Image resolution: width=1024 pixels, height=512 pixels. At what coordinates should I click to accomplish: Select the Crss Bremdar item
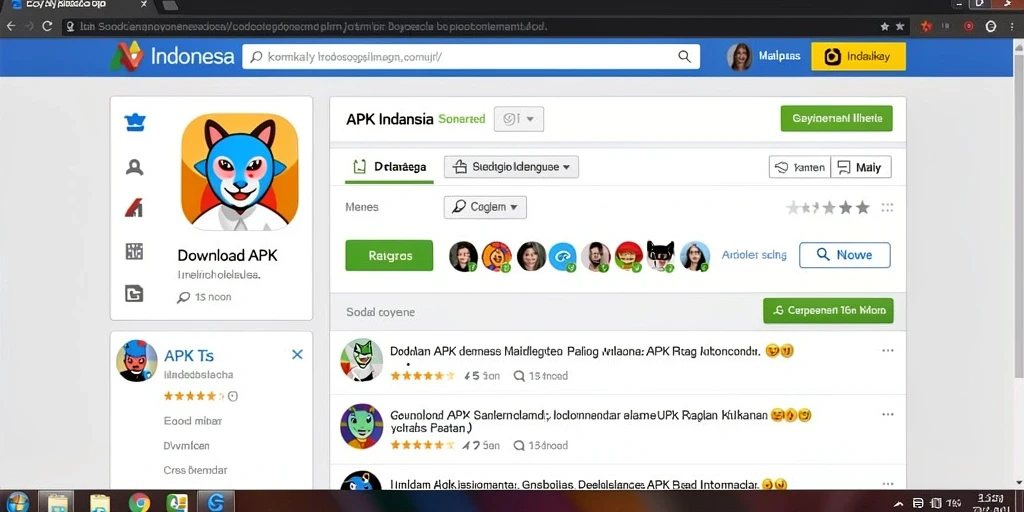tap(195, 470)
